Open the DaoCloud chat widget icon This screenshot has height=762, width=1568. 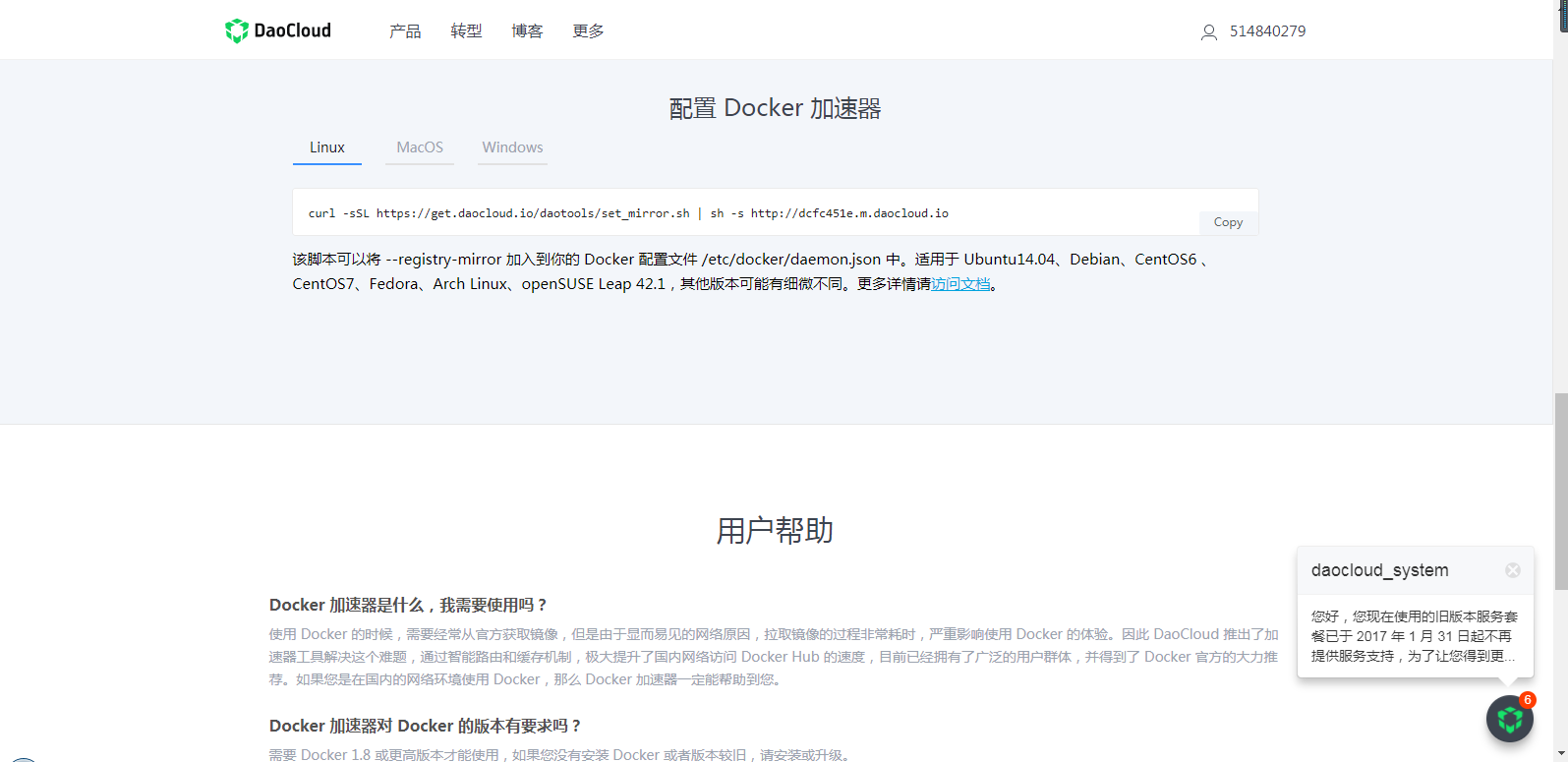tap(1510, 719)
